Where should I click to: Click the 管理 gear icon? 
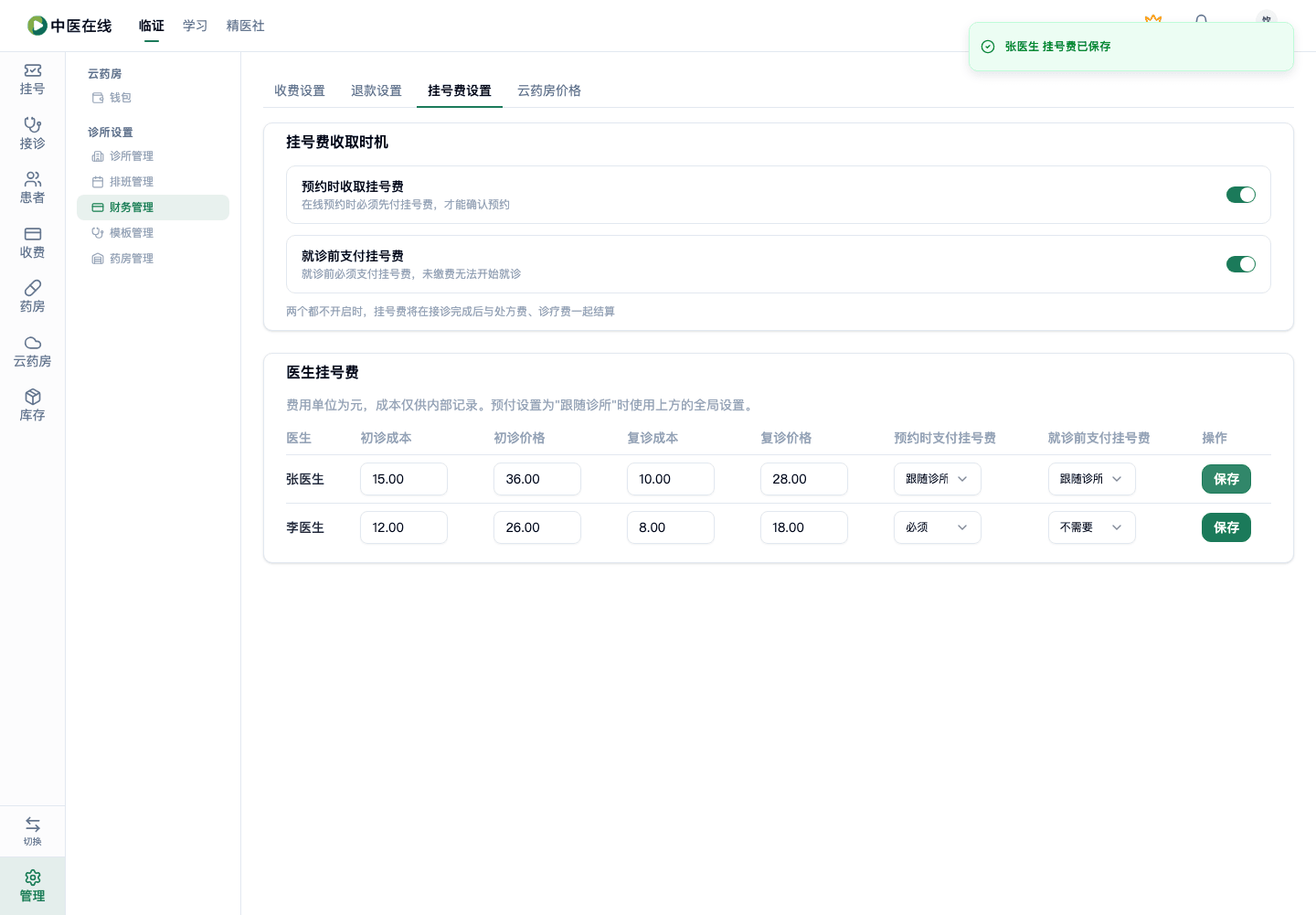point(33,878)
